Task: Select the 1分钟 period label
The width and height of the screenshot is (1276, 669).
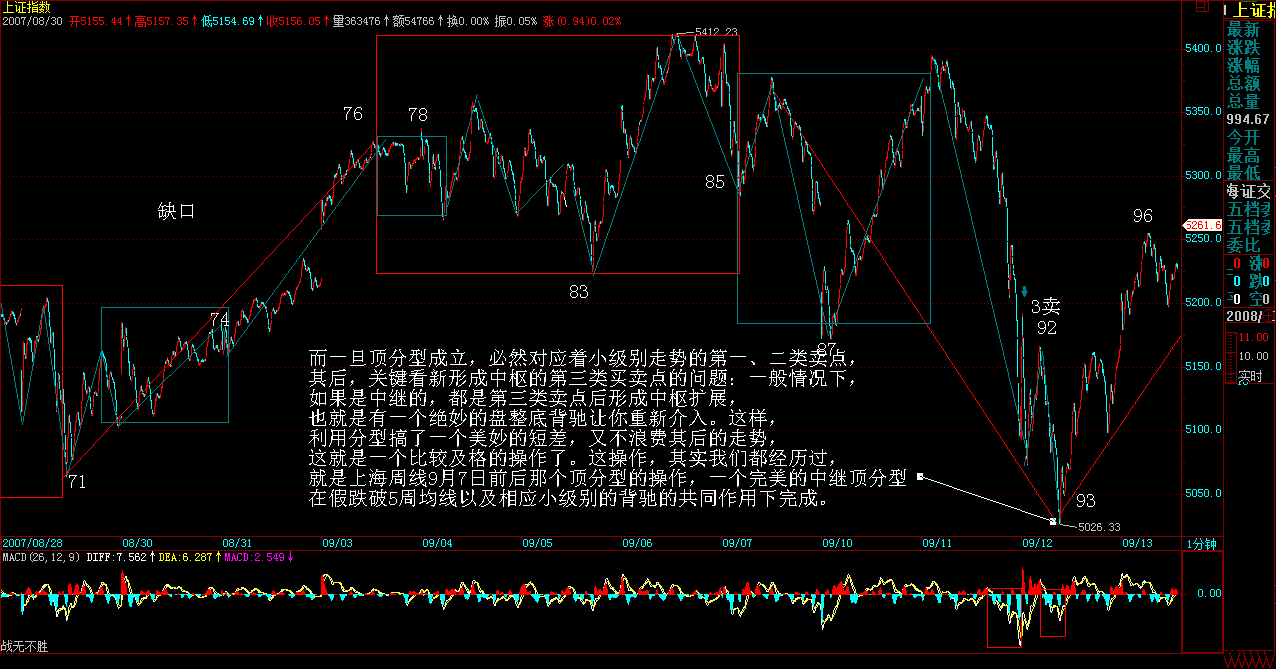Action: (x=1201, y=544)
